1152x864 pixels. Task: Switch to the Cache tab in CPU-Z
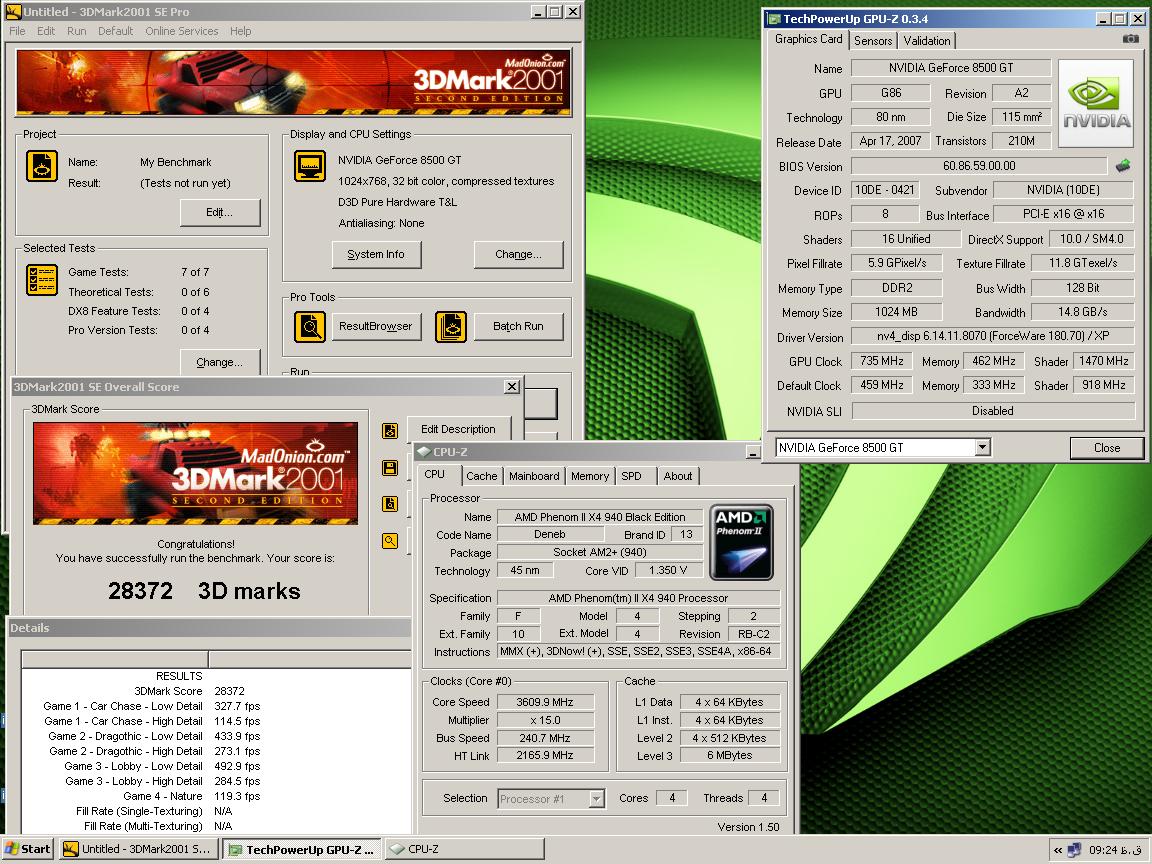click(x=481, y=476)
